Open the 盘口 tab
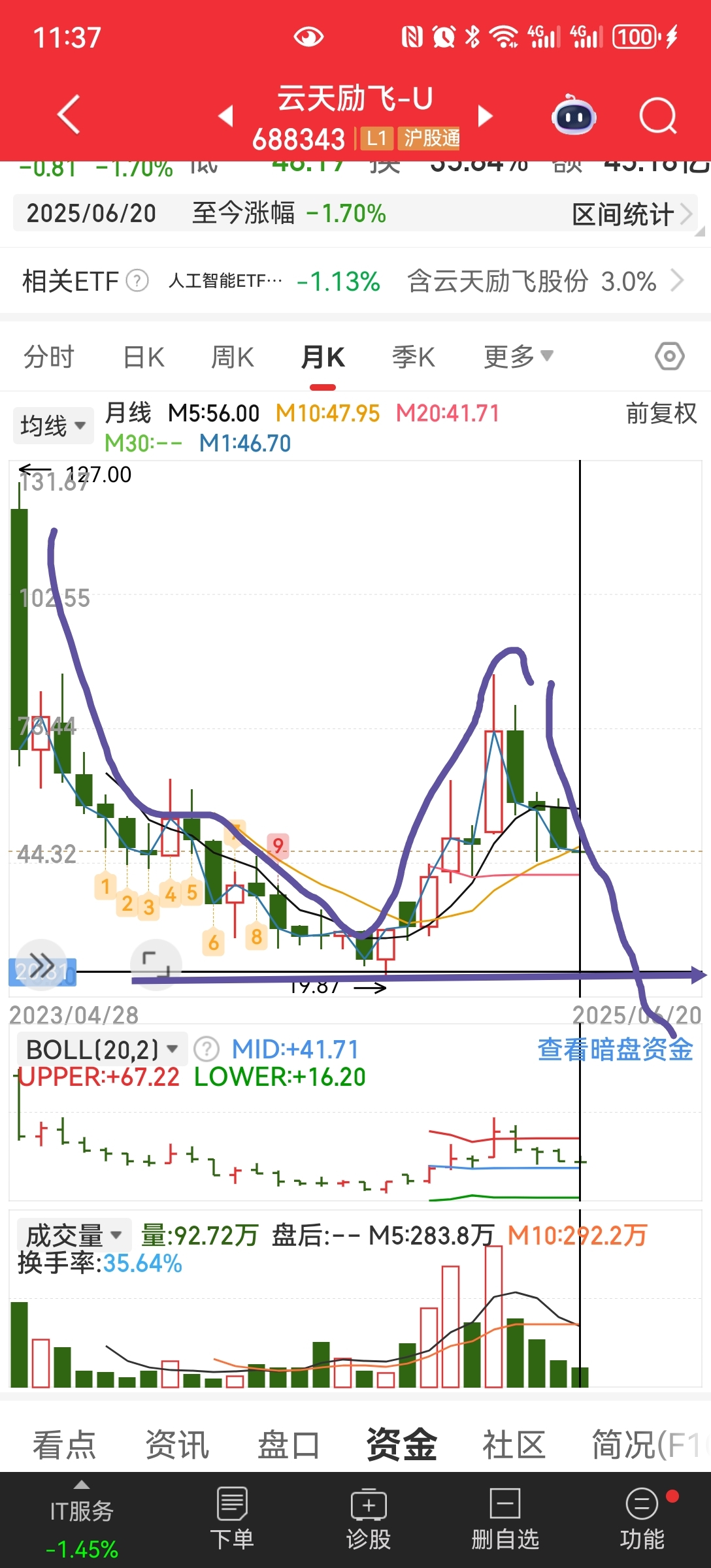This screenshot has height=1568, width=711. click(289, 1444)
